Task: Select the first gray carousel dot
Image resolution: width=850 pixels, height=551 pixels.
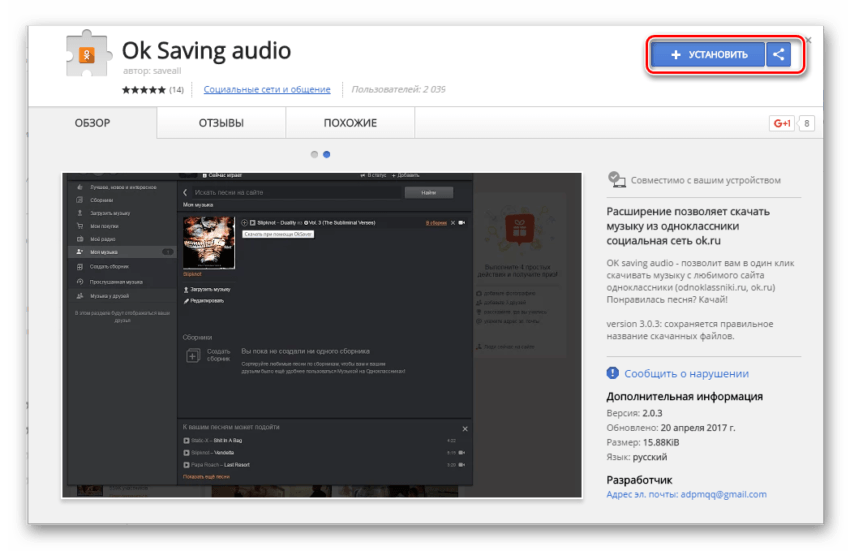Action: point(314,154)
